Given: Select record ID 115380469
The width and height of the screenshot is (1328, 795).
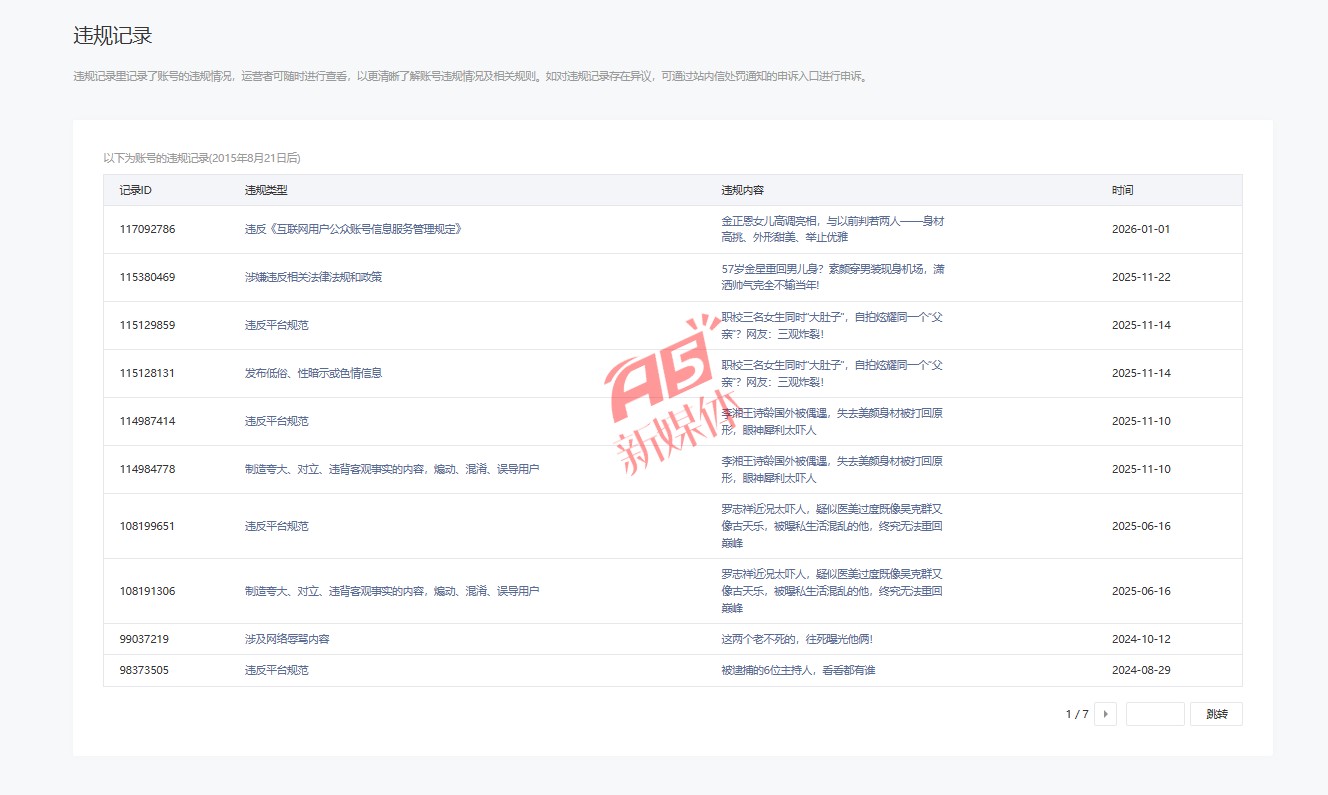Looking at the screenshot, I should (147, 277).
